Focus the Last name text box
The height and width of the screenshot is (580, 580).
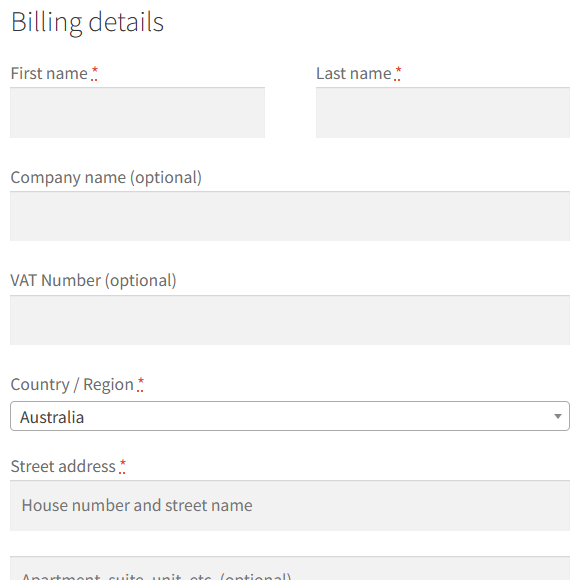click(x=443, y=113)
